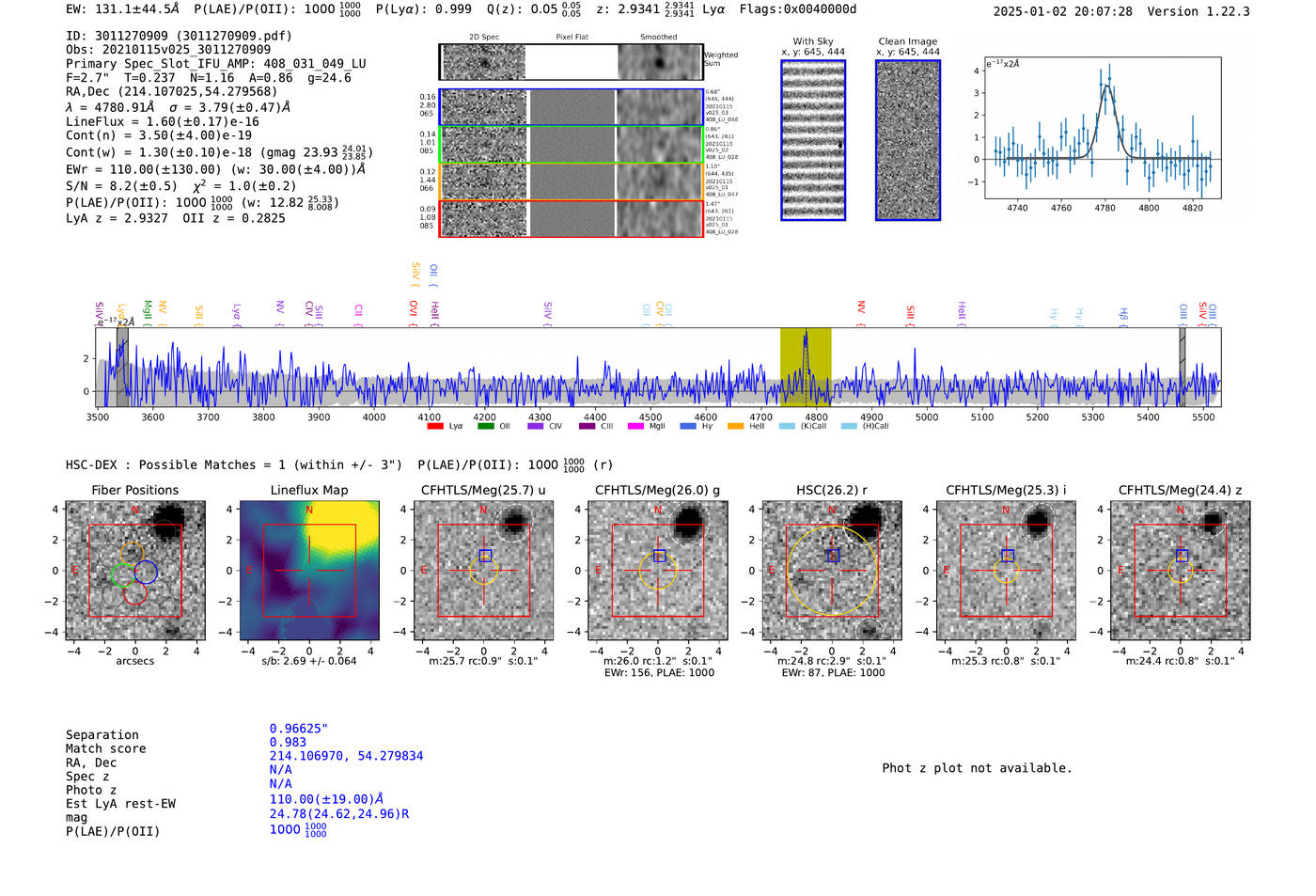
Task: Click the red OVI line marker label
Action: 414,313
